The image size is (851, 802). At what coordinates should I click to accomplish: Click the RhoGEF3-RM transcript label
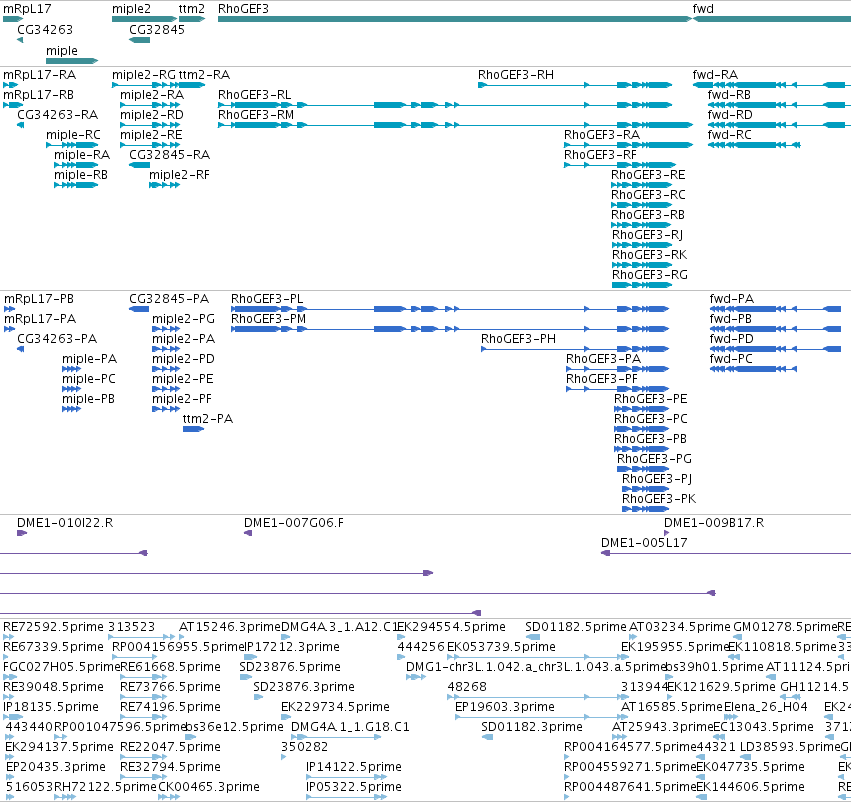256,115
